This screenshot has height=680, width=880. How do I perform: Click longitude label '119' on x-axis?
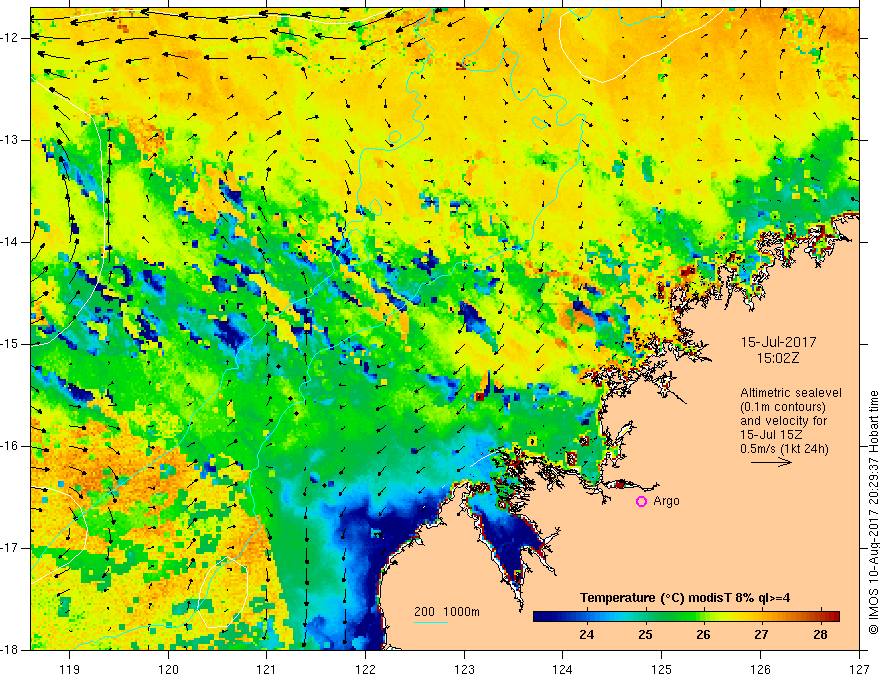(x=69, y=669)
